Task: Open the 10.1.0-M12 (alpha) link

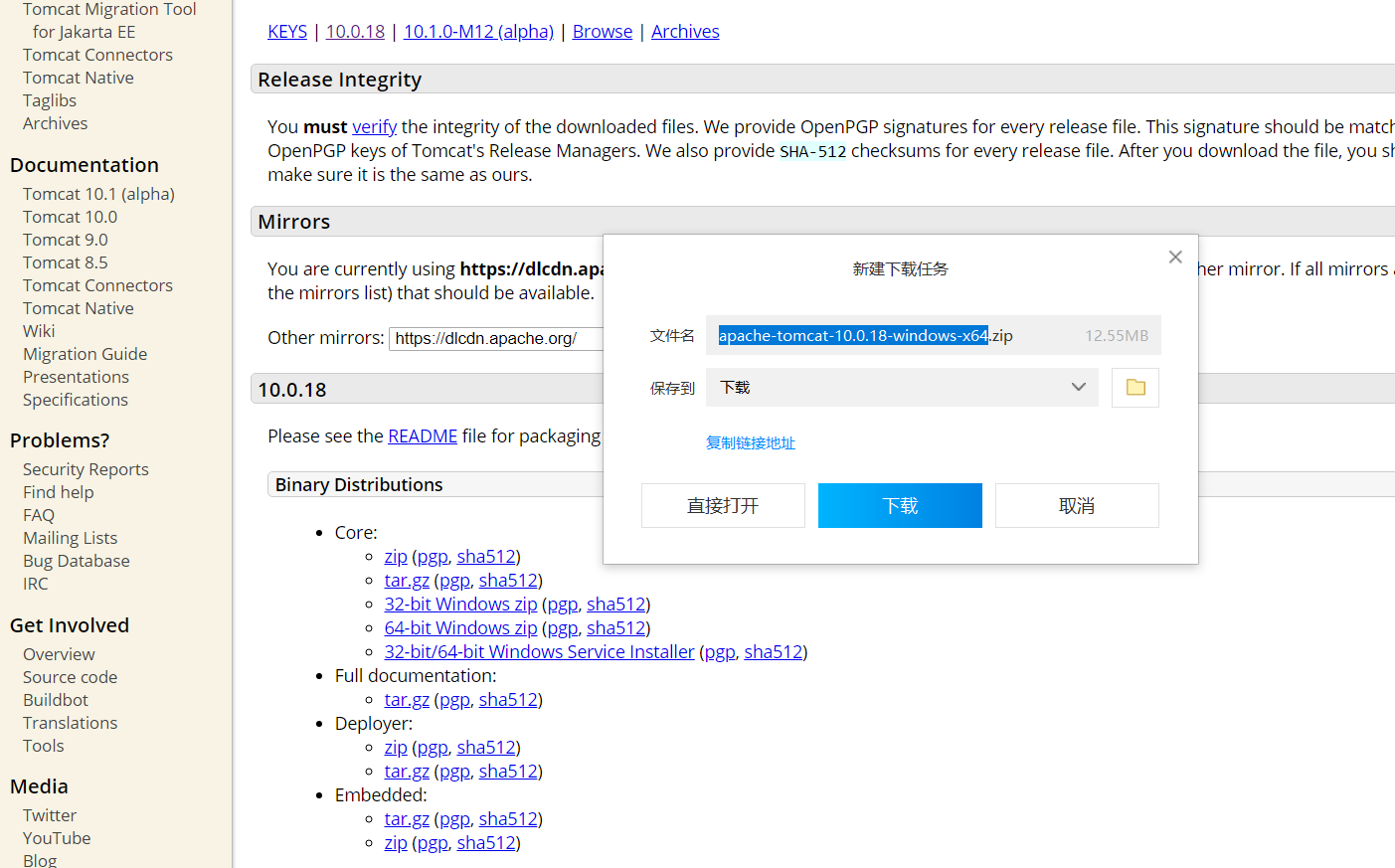Action: pos(478,31)
